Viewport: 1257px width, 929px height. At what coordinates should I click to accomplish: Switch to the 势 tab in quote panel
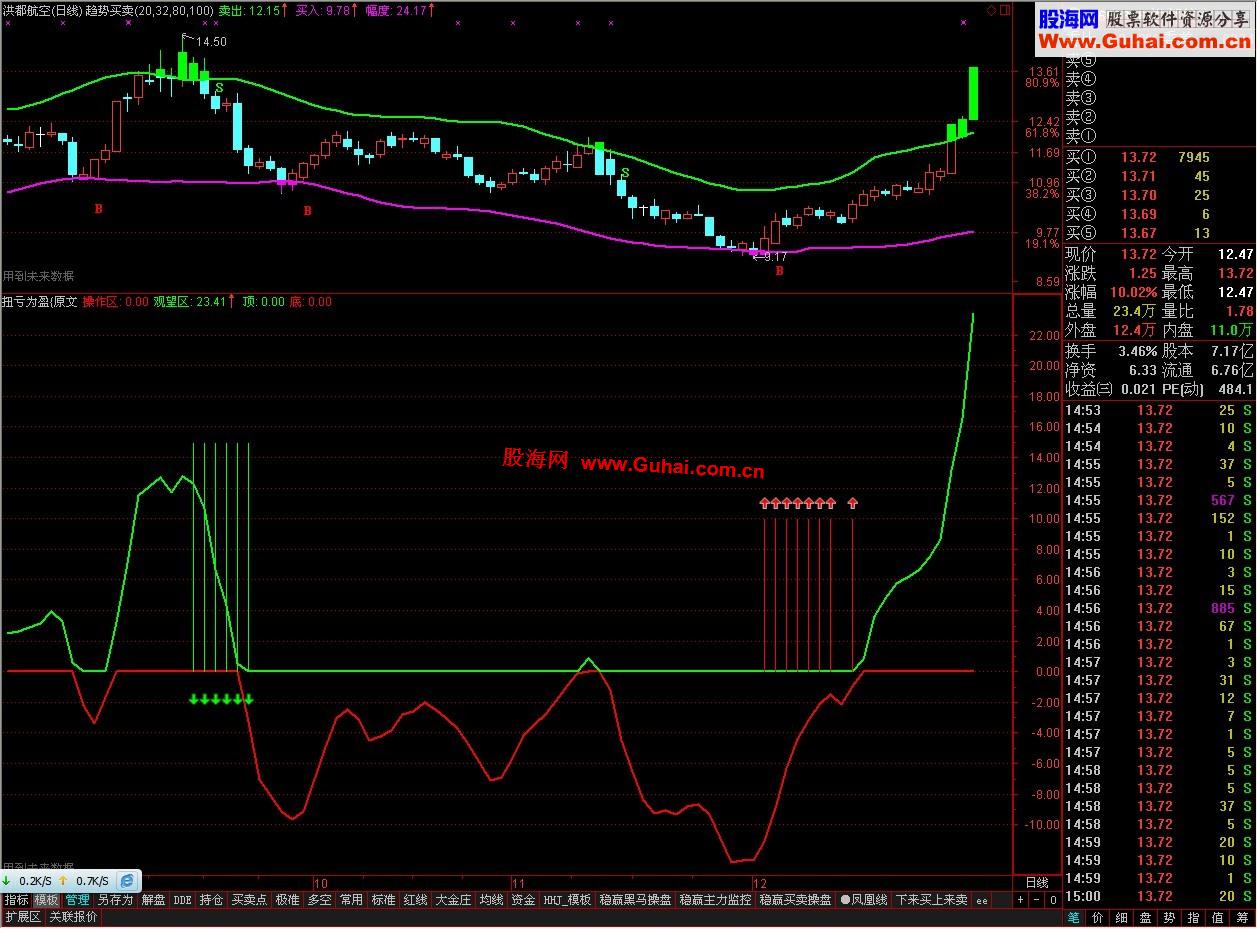point(1170,917)
